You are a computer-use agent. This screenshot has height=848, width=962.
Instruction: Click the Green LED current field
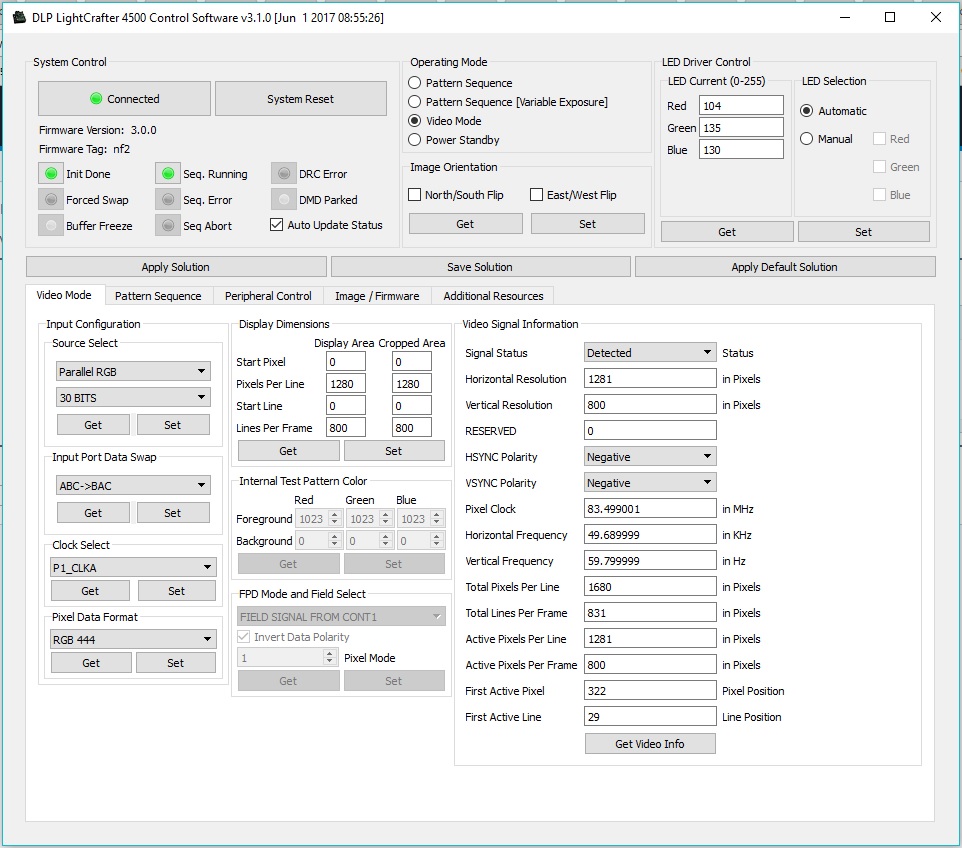click(x=741, y=127)
